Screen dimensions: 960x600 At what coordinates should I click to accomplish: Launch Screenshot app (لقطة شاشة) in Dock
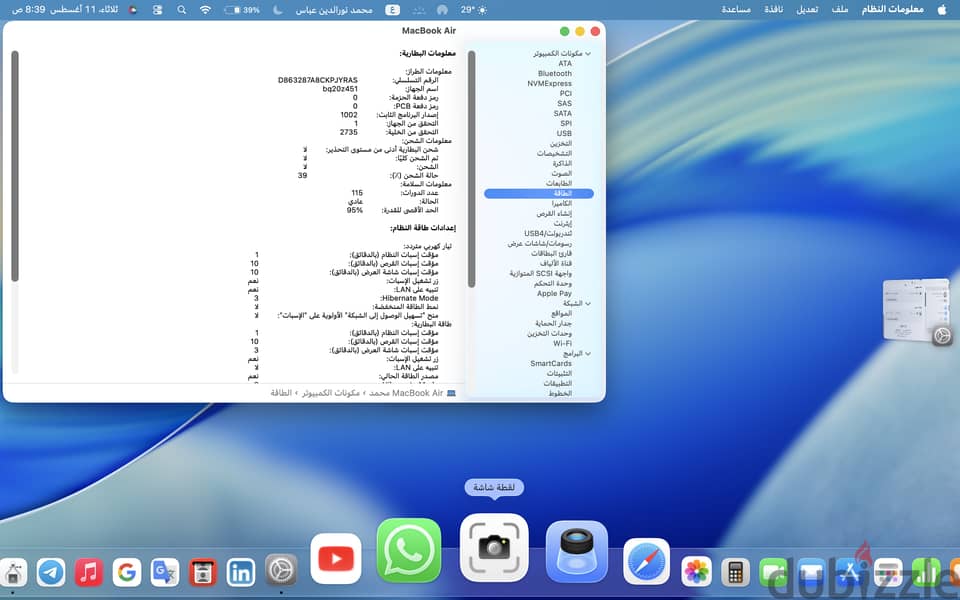tap(494, 547)
